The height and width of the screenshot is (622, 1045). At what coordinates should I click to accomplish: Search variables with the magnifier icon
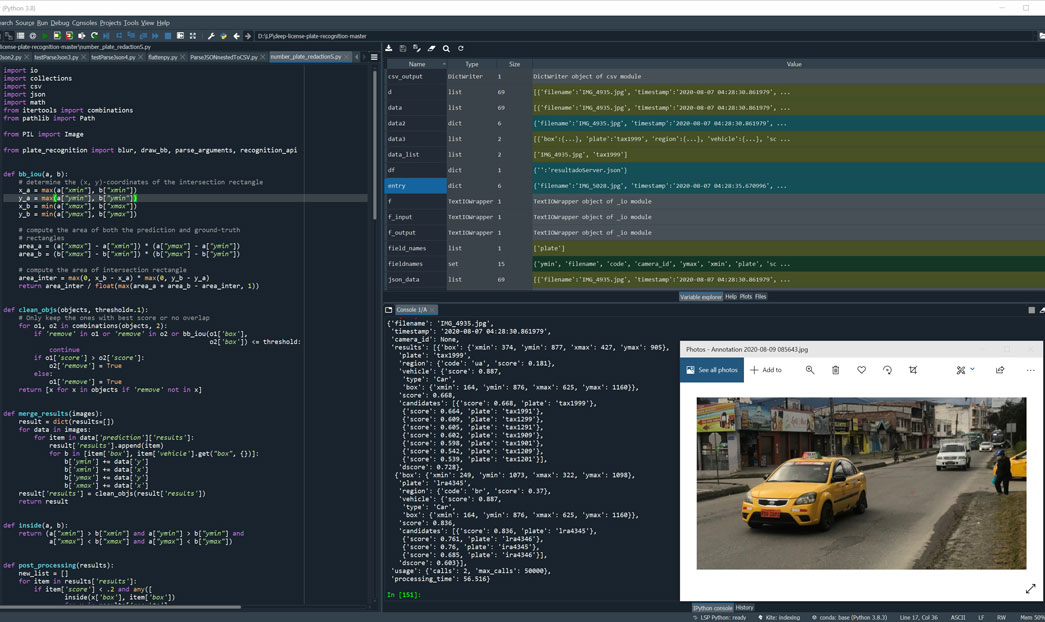pos(446,48)
